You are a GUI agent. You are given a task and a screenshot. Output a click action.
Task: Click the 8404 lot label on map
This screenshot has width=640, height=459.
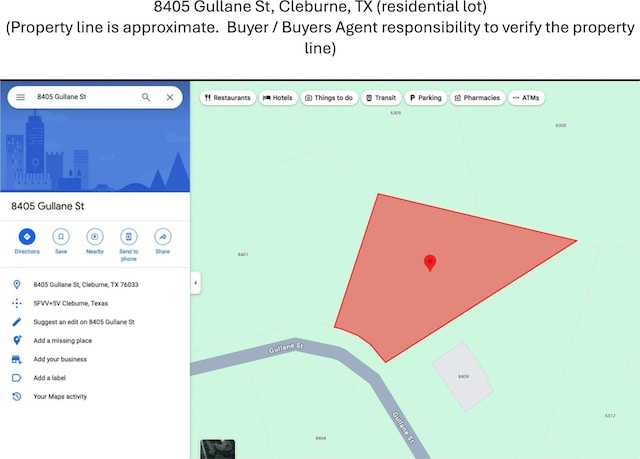[x=321, y=438]
